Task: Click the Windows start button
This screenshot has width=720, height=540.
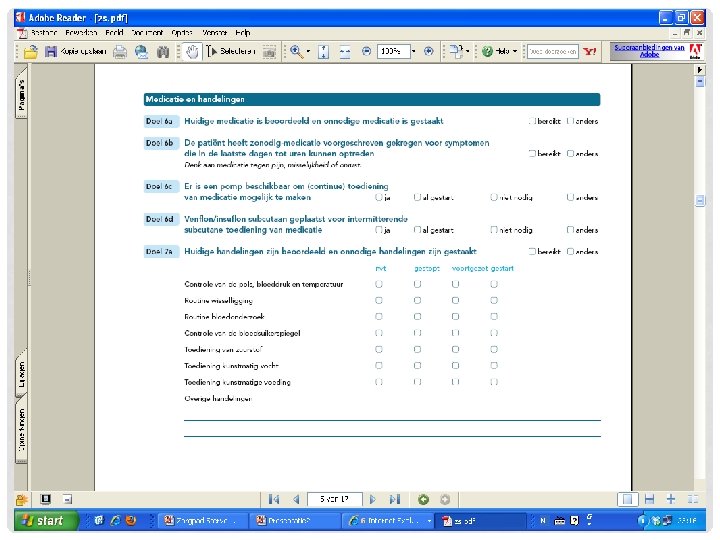Action: pos(46,521)
